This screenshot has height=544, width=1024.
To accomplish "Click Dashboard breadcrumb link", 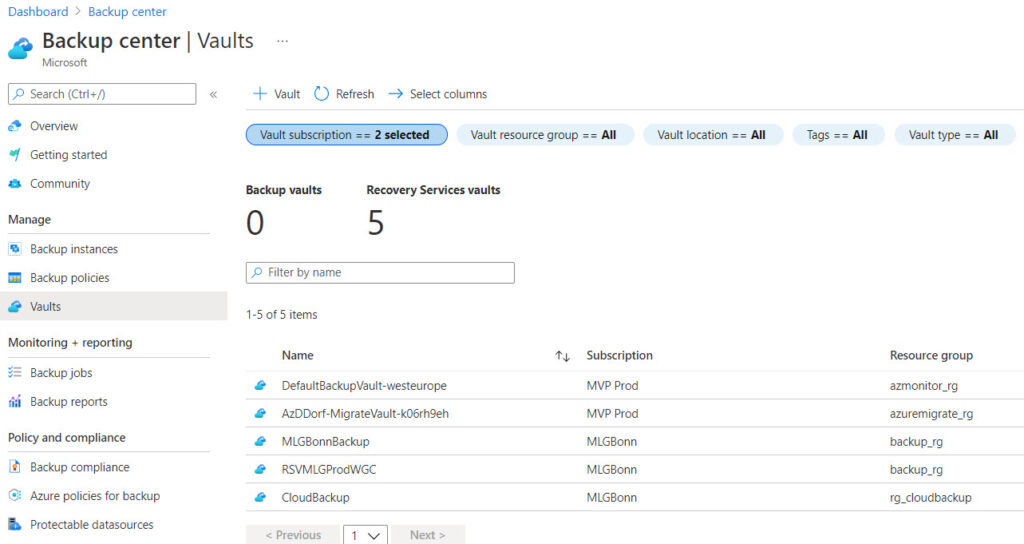I will coord(38,12).
